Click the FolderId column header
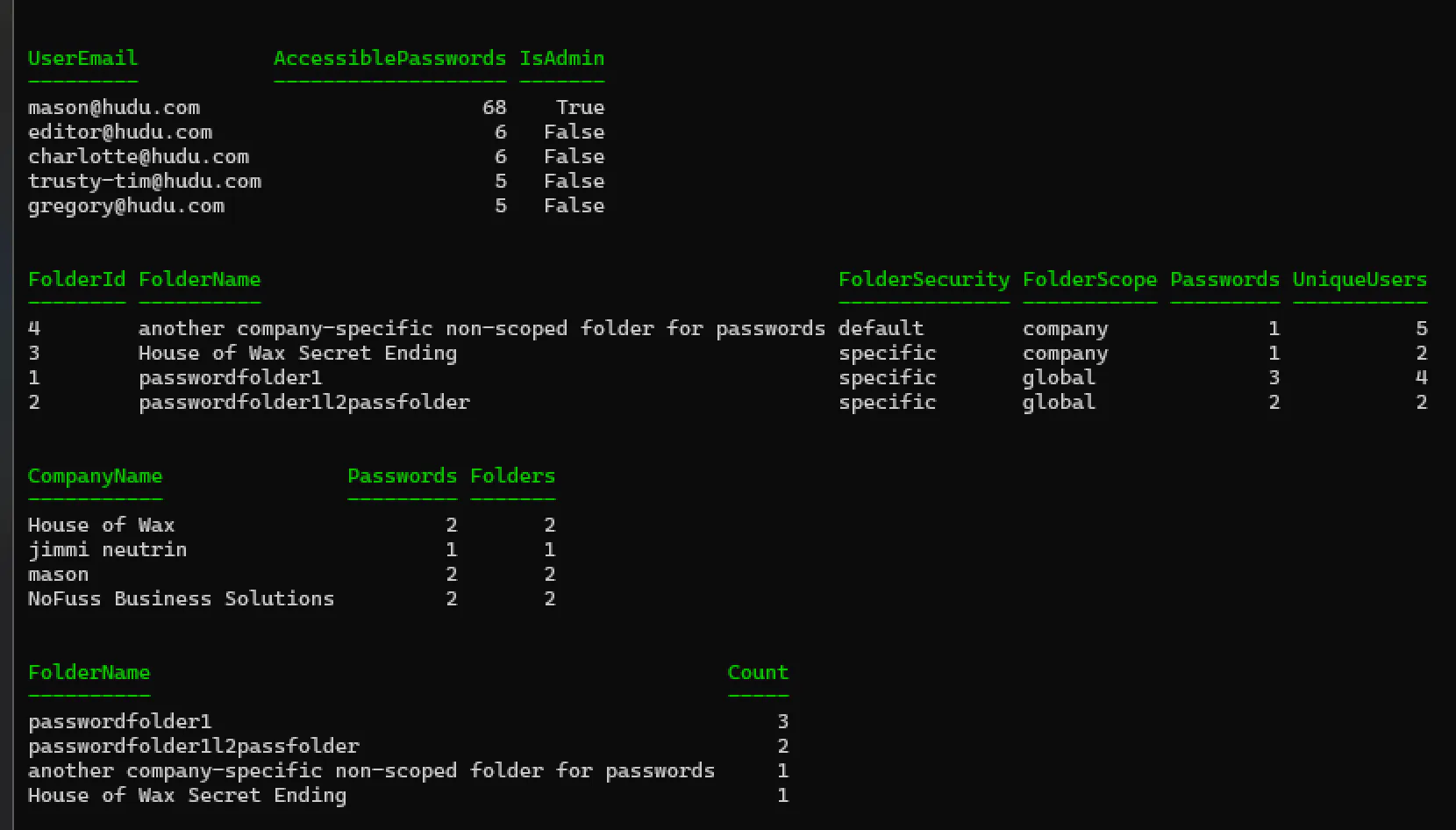 (76, 279)
